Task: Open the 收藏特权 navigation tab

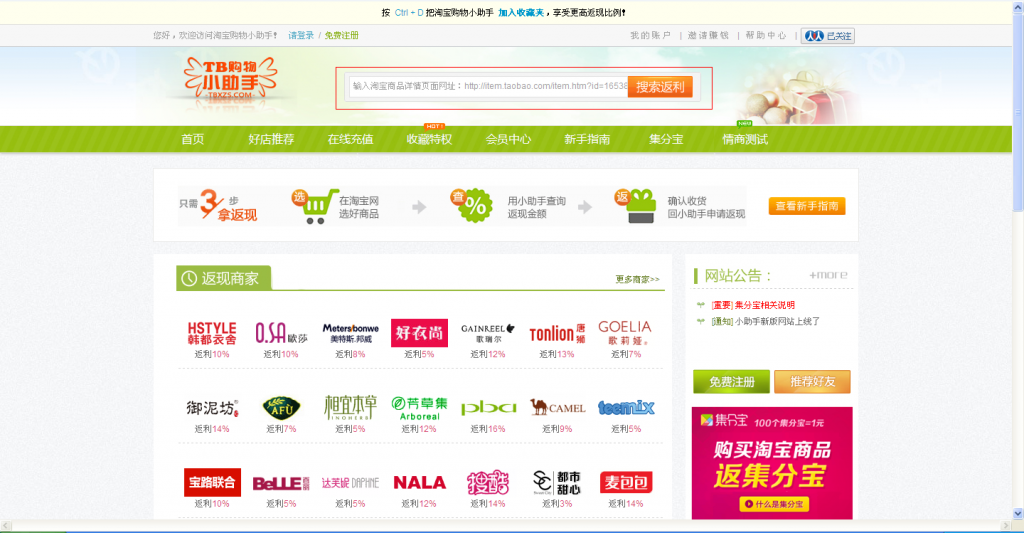Action: (429, 139)
